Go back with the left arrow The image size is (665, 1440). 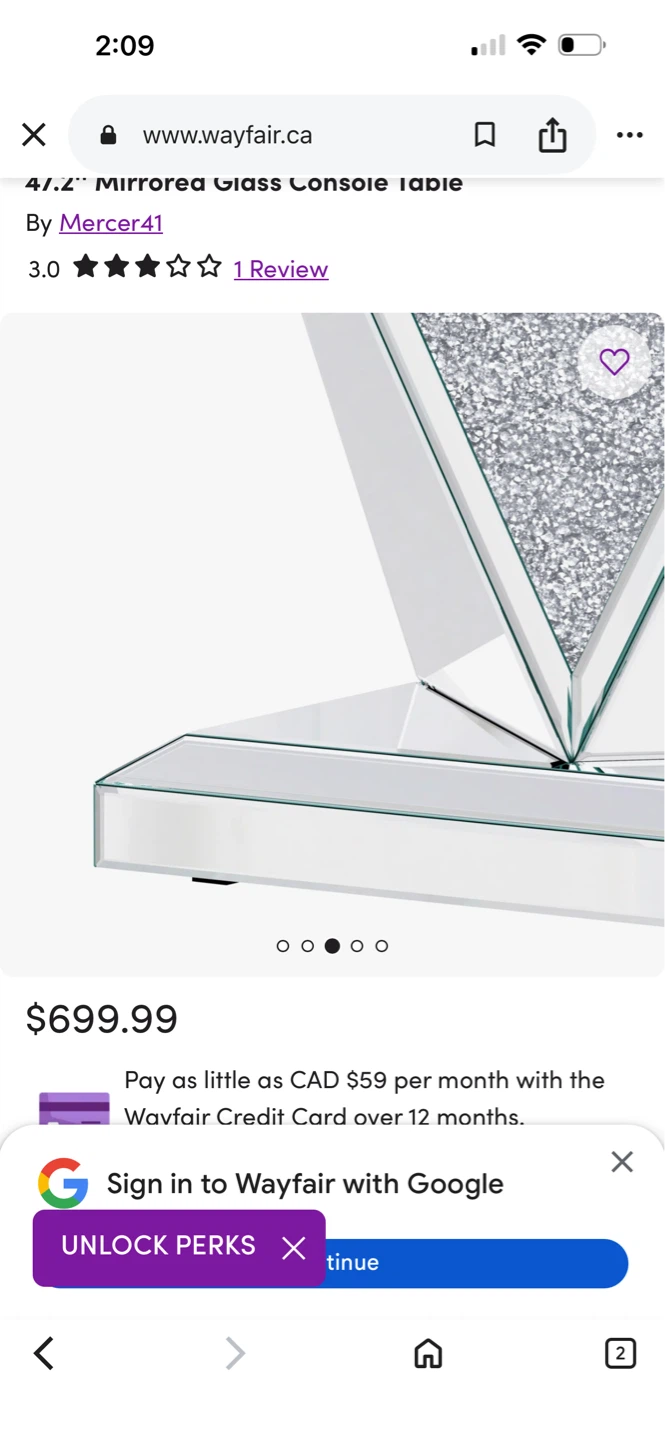44,1353
